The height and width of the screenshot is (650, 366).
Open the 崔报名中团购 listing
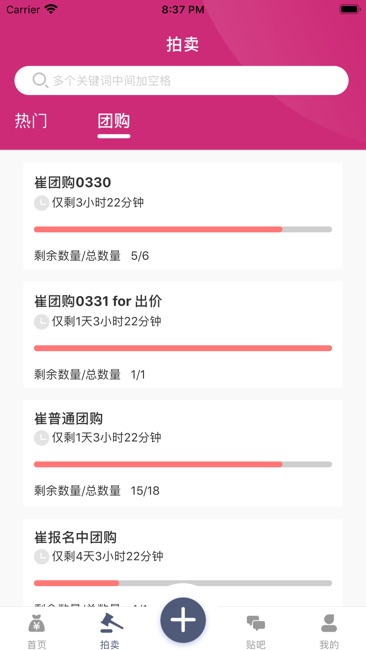tap(183, 563)
